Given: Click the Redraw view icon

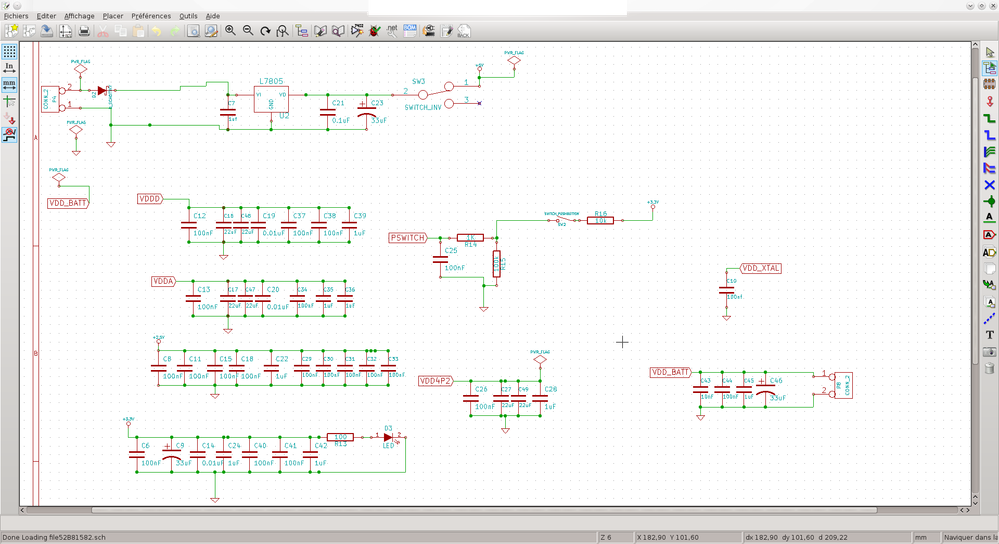Looking at the screenshot, I should (265, 31).
